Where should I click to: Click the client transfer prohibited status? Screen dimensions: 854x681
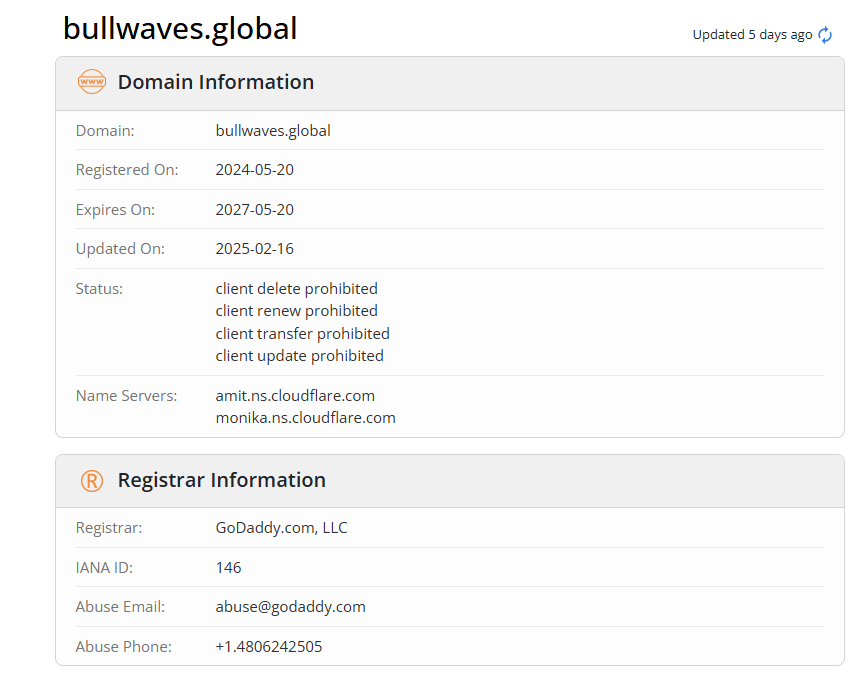[x=302, y=333]
